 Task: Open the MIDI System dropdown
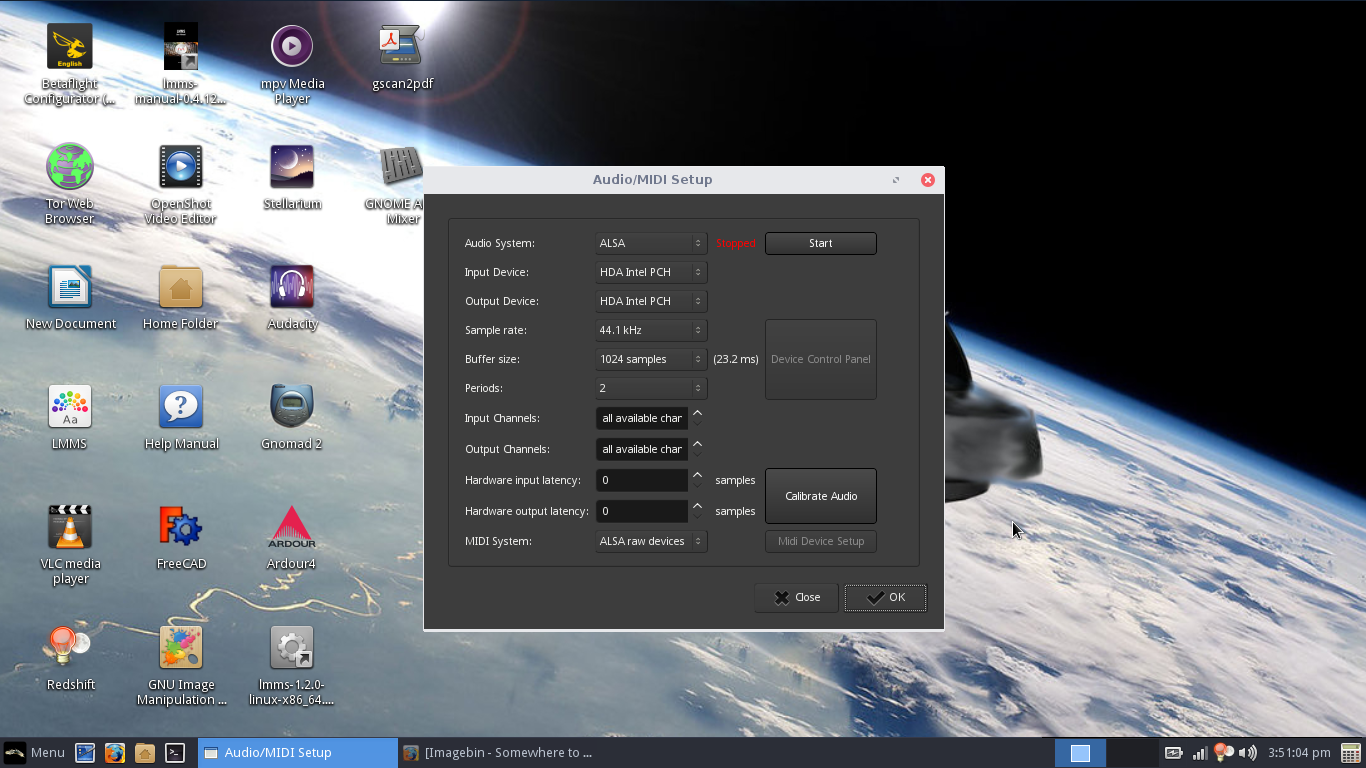pos(651,541)
